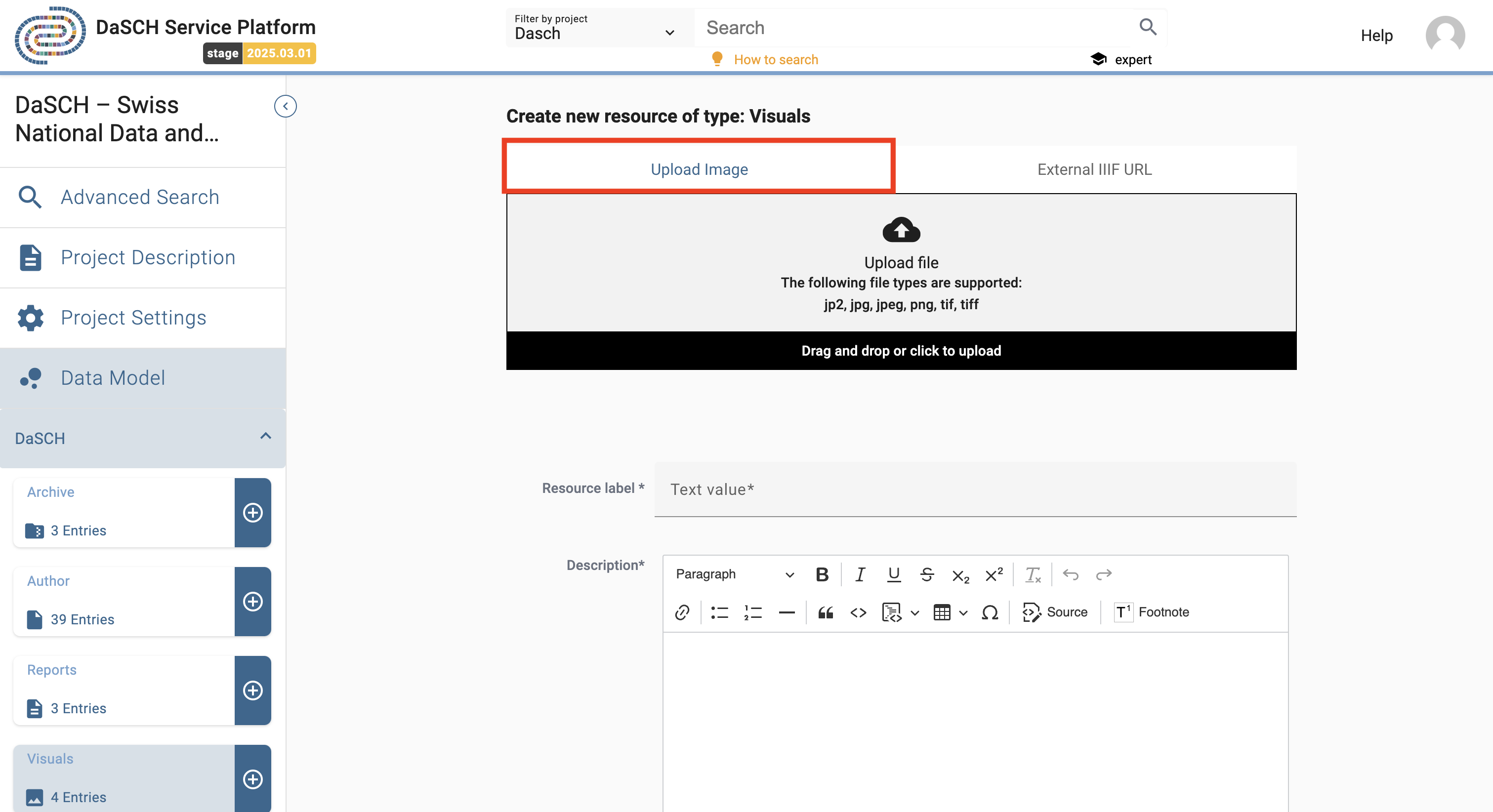The width and height of the screenshot is (1493, 812).
Task: Toggle Source editing mode
Action: 1055,612
